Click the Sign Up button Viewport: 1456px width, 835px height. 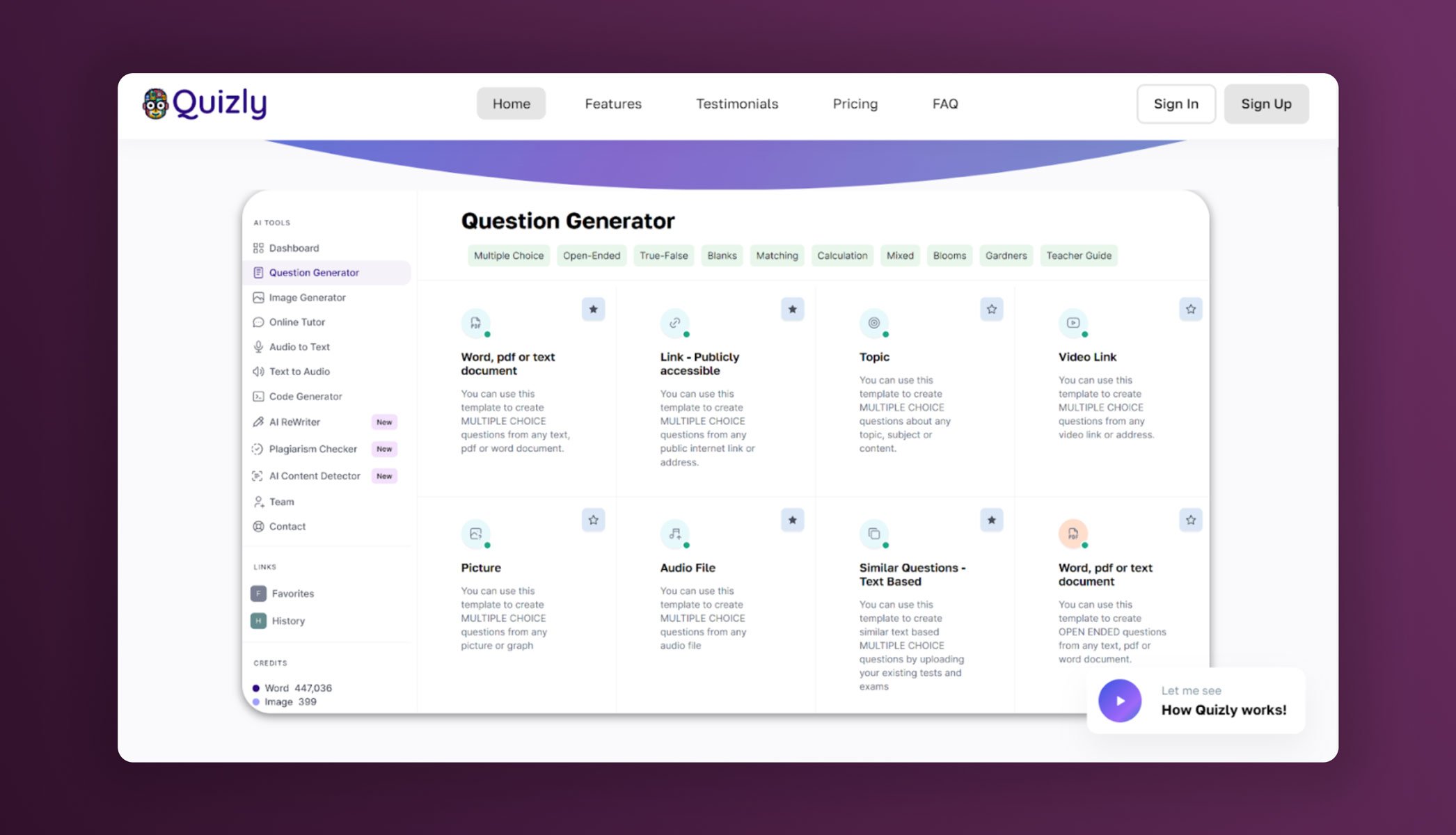(x=1266, y=103)
